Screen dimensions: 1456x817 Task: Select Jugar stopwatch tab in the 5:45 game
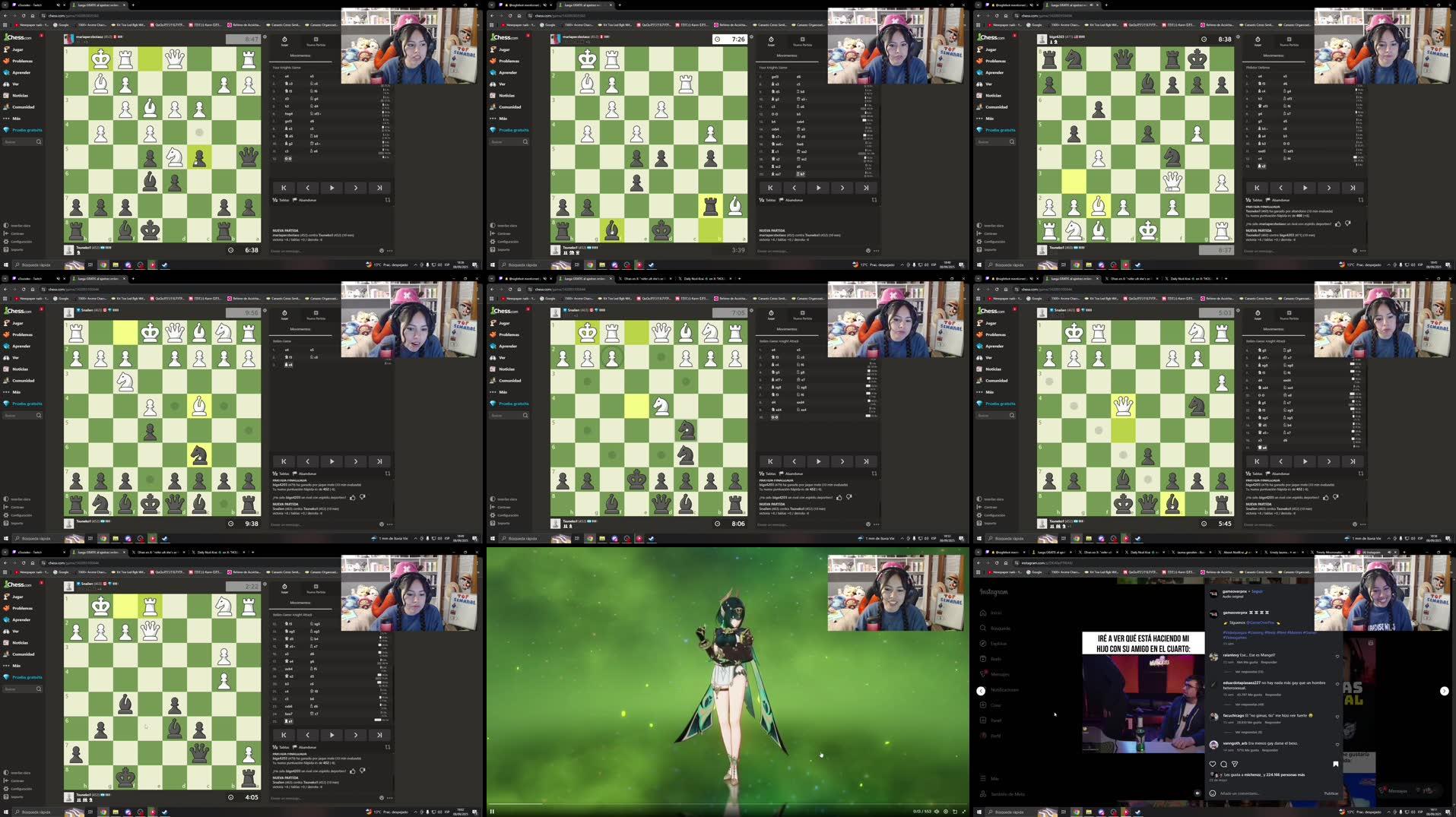[x=1258, y=314]
